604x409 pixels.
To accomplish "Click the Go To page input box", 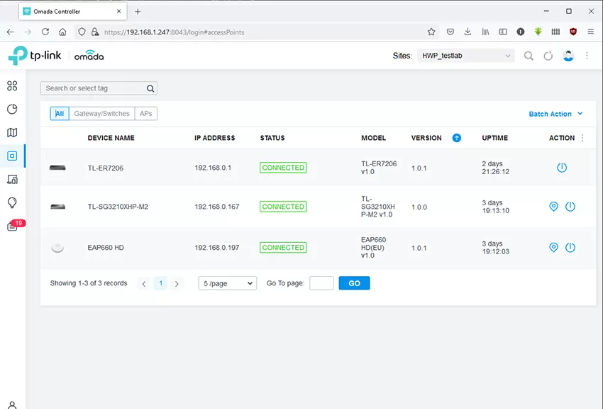I will tap(321, 283).
